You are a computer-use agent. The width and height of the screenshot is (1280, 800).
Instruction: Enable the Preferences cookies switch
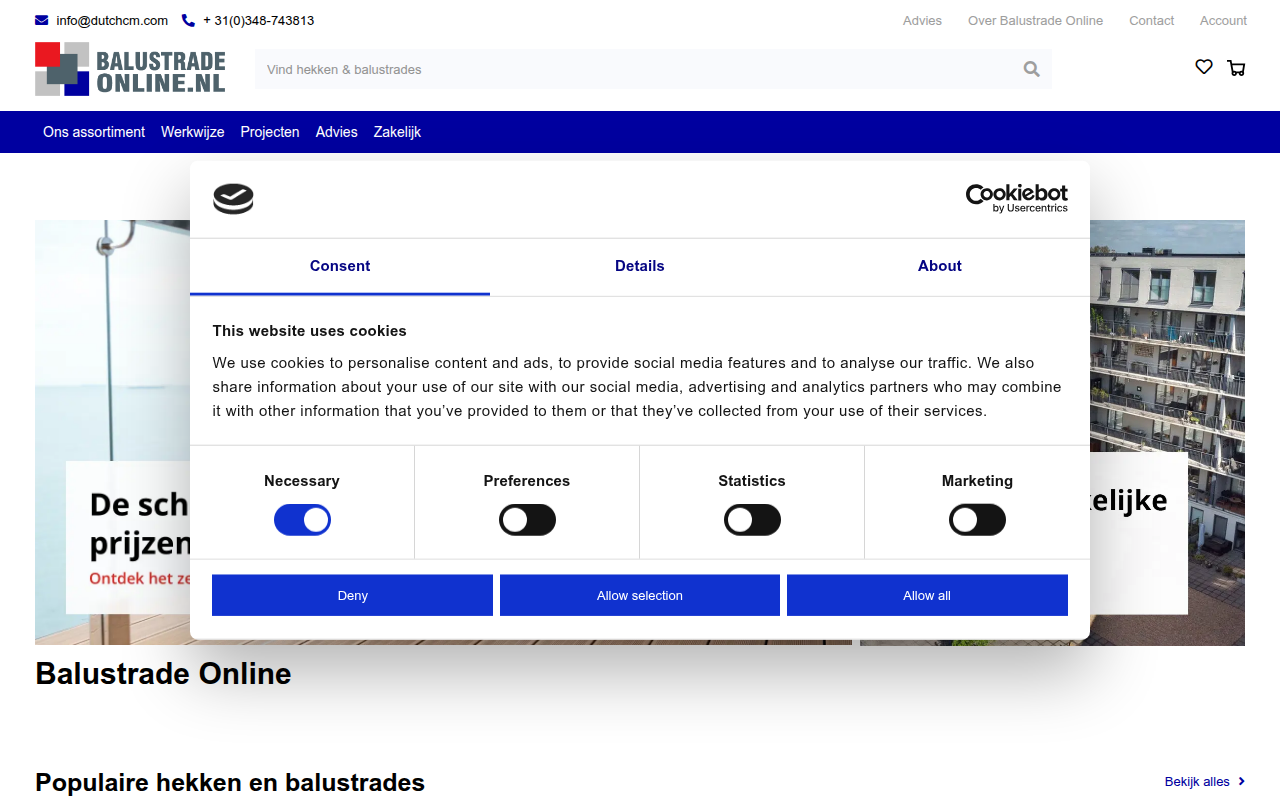pyautogui.click(x=527, y=520)
